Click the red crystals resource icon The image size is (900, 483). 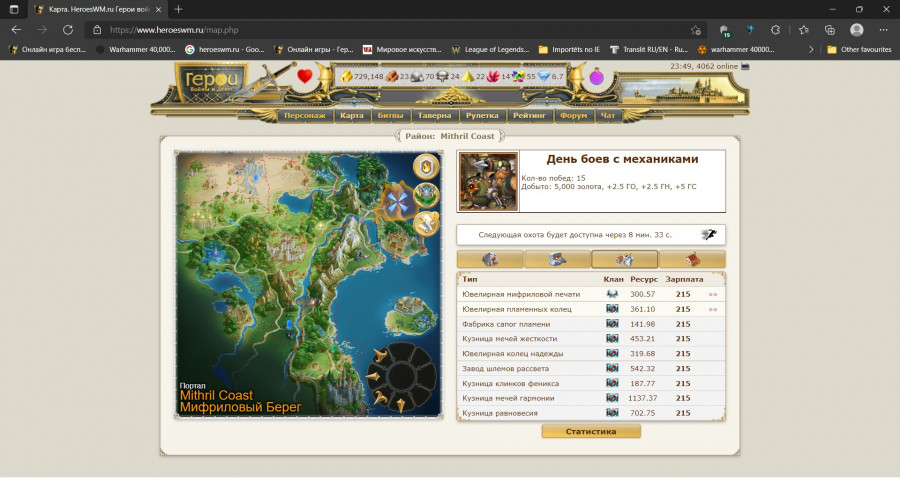(493, 76)
